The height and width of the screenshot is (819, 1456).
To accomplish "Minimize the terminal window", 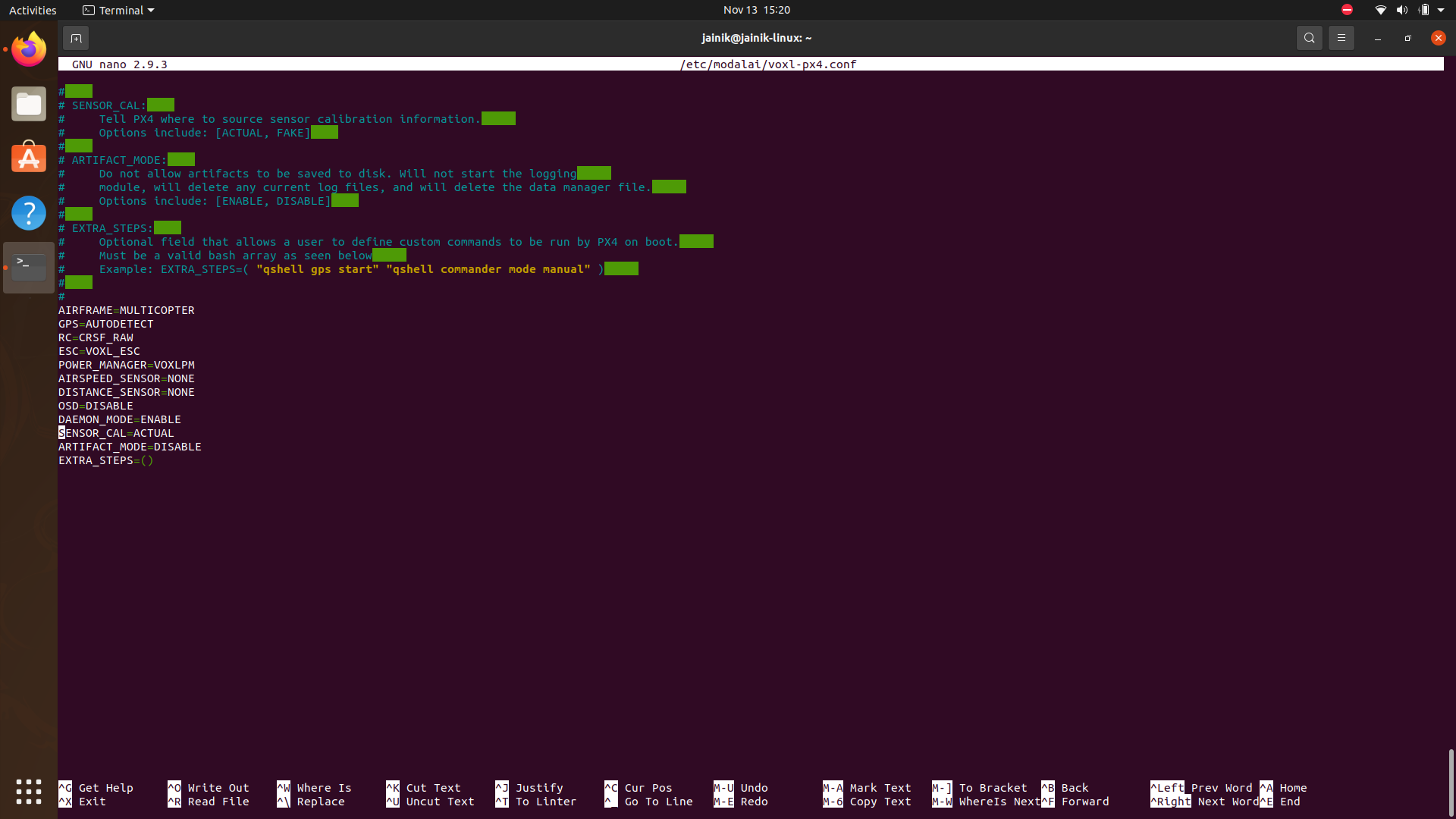I will [1377, 38].
